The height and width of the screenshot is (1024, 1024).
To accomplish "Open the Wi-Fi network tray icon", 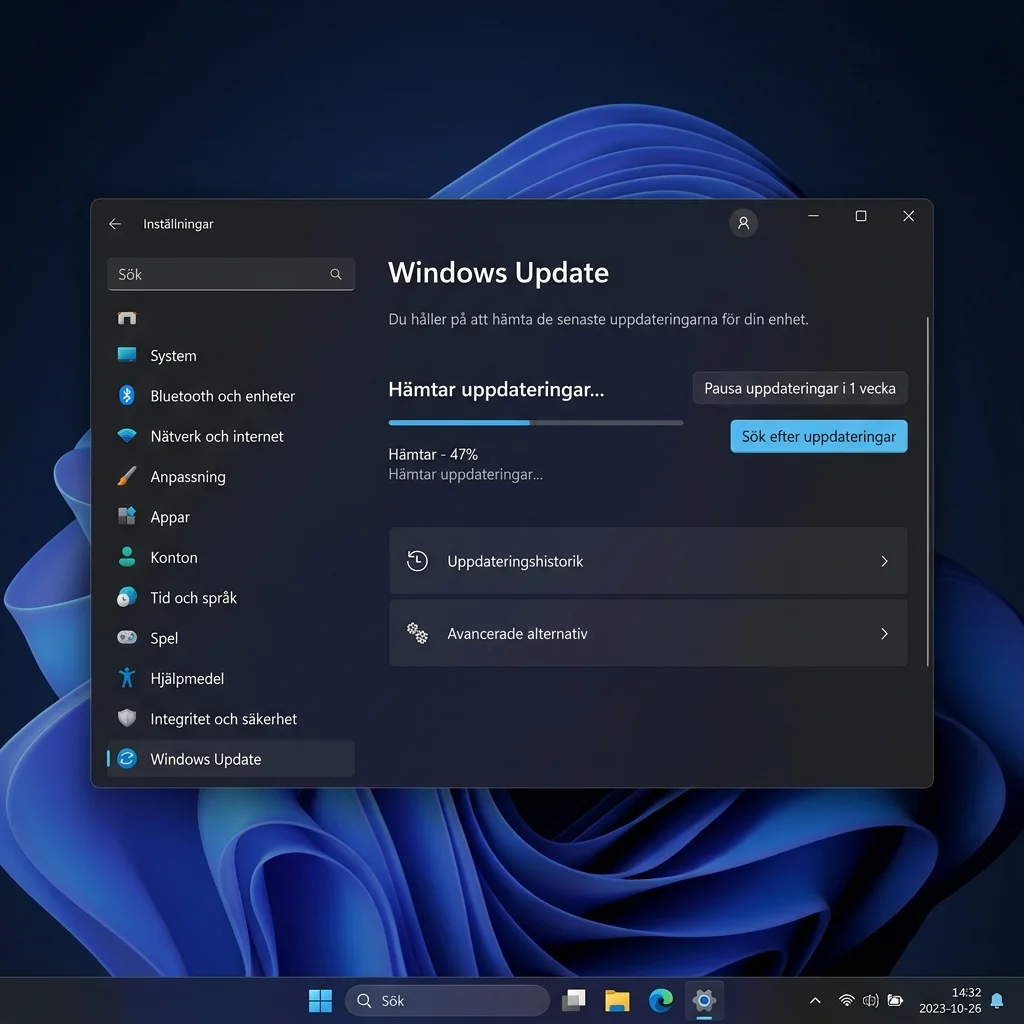I will pyautogui.click(x=846, y=1000).
